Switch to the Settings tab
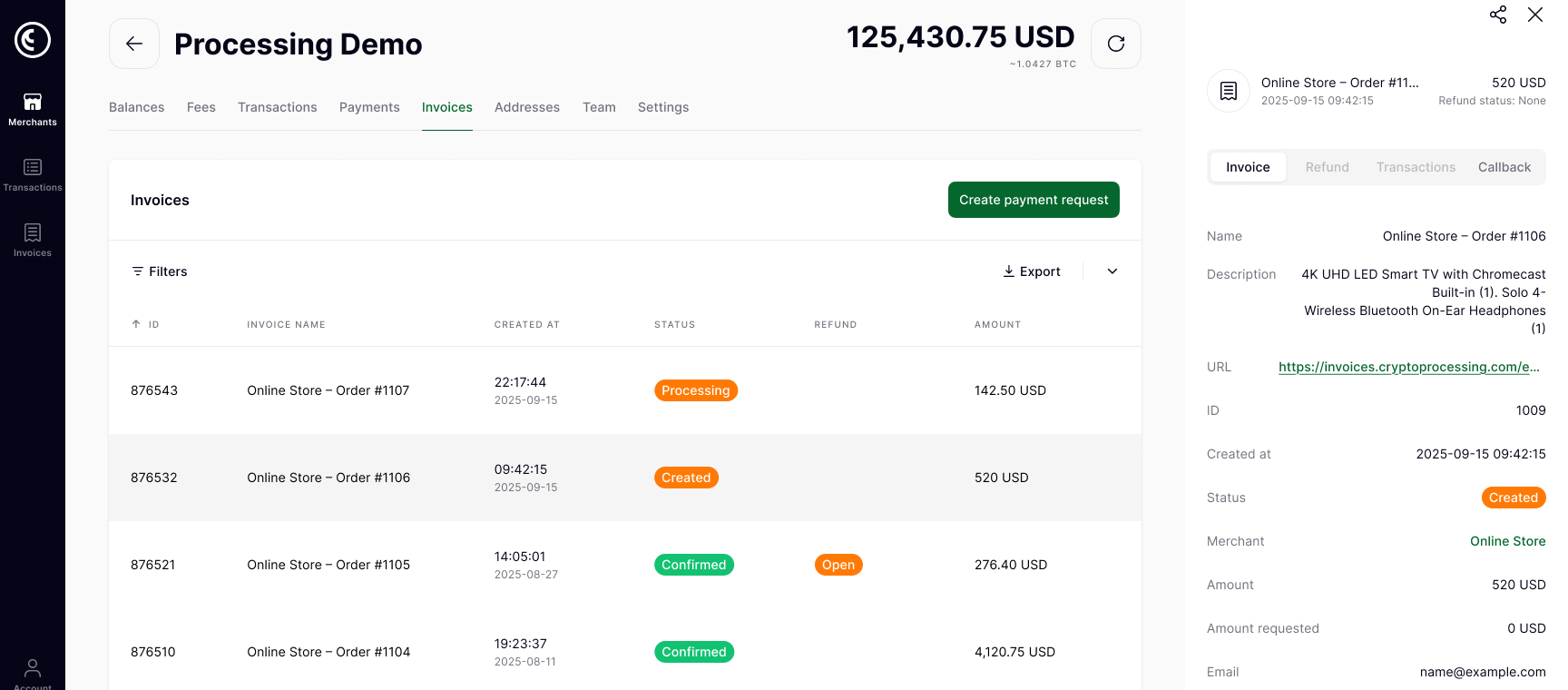1568x690 pixels. tap(663, 107)
